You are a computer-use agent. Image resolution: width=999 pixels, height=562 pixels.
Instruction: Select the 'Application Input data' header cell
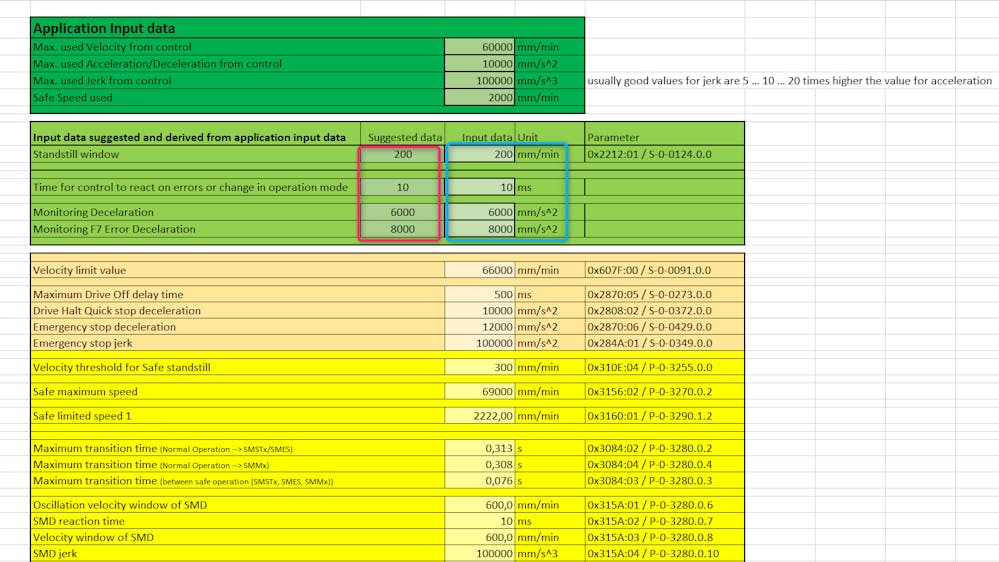point(104,29)
